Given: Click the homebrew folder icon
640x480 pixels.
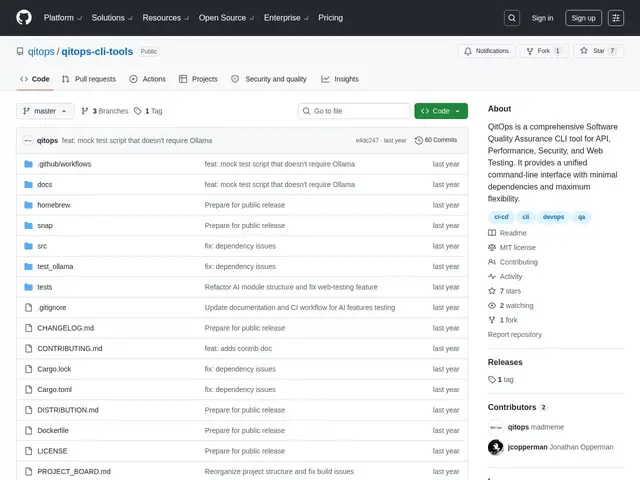Looking at the screenshot, I should (x=28, y=205).
